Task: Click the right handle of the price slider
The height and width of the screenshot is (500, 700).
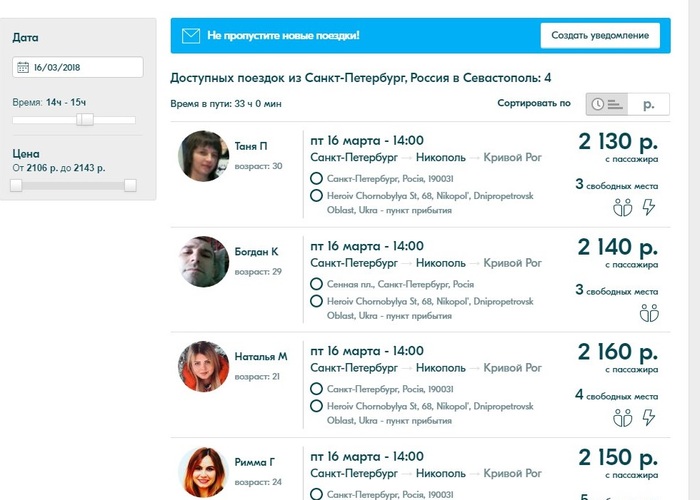Action: pos(130,185)
